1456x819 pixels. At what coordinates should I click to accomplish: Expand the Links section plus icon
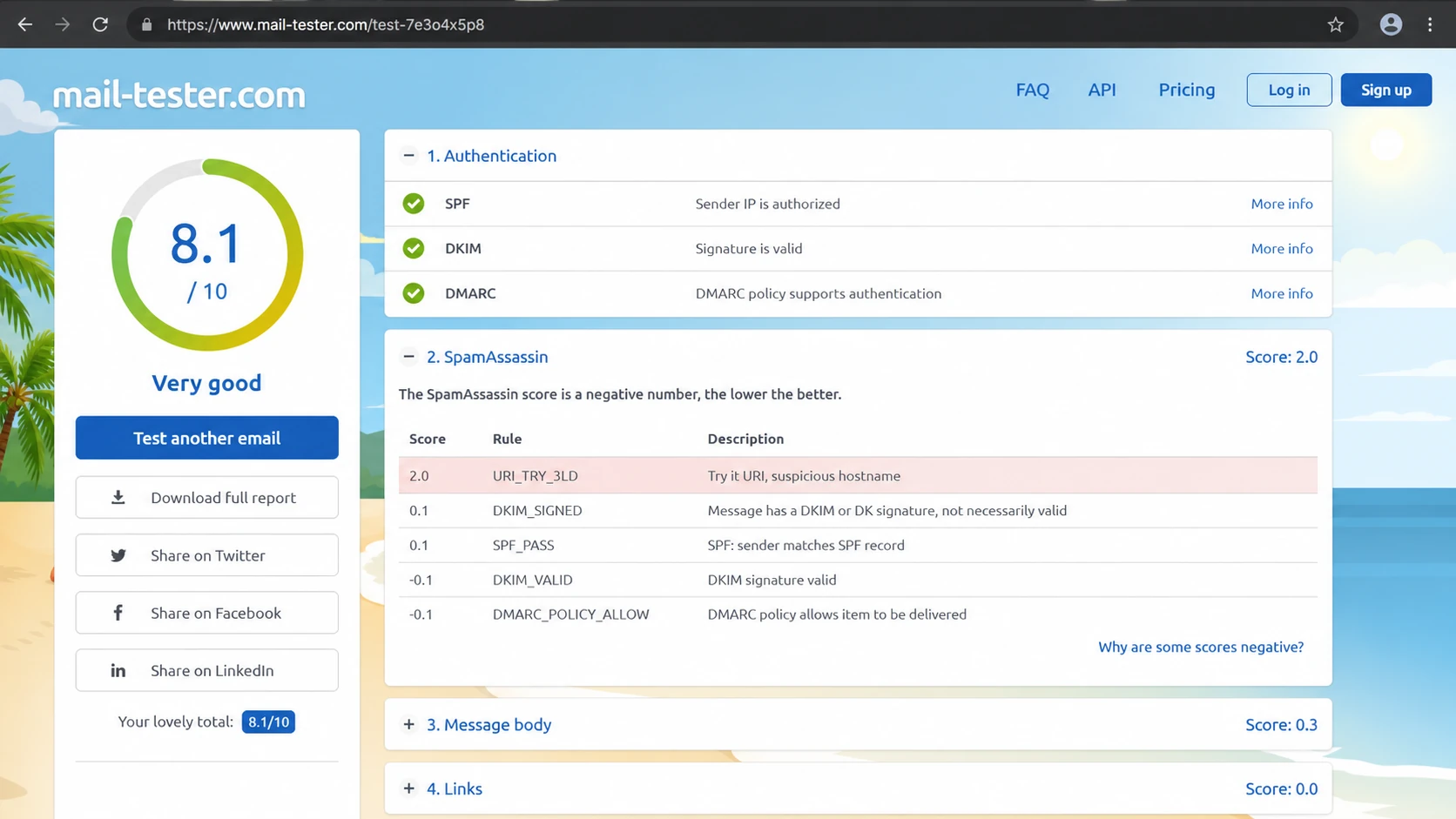(408, 789)
